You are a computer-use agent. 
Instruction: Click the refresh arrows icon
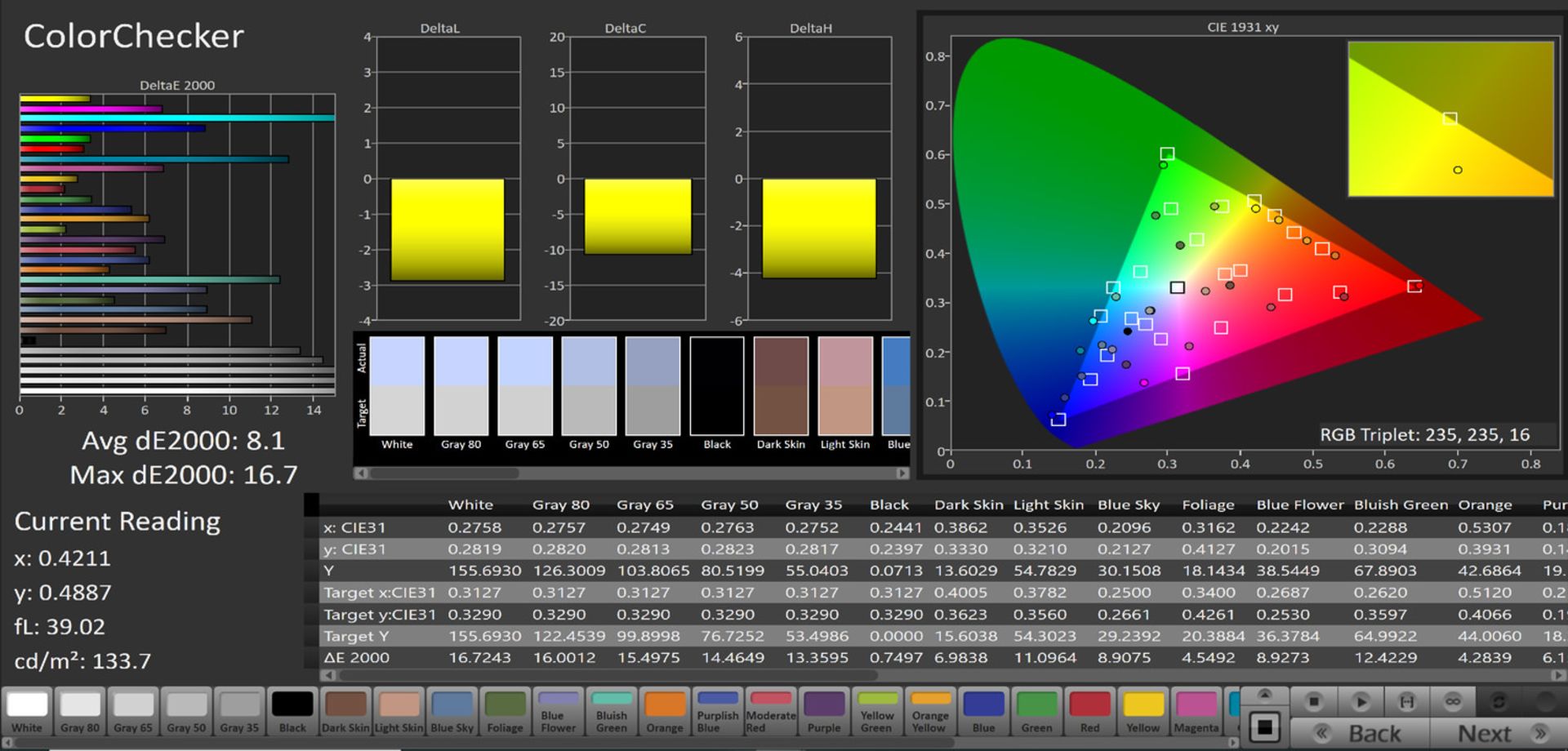(1499, 701)
